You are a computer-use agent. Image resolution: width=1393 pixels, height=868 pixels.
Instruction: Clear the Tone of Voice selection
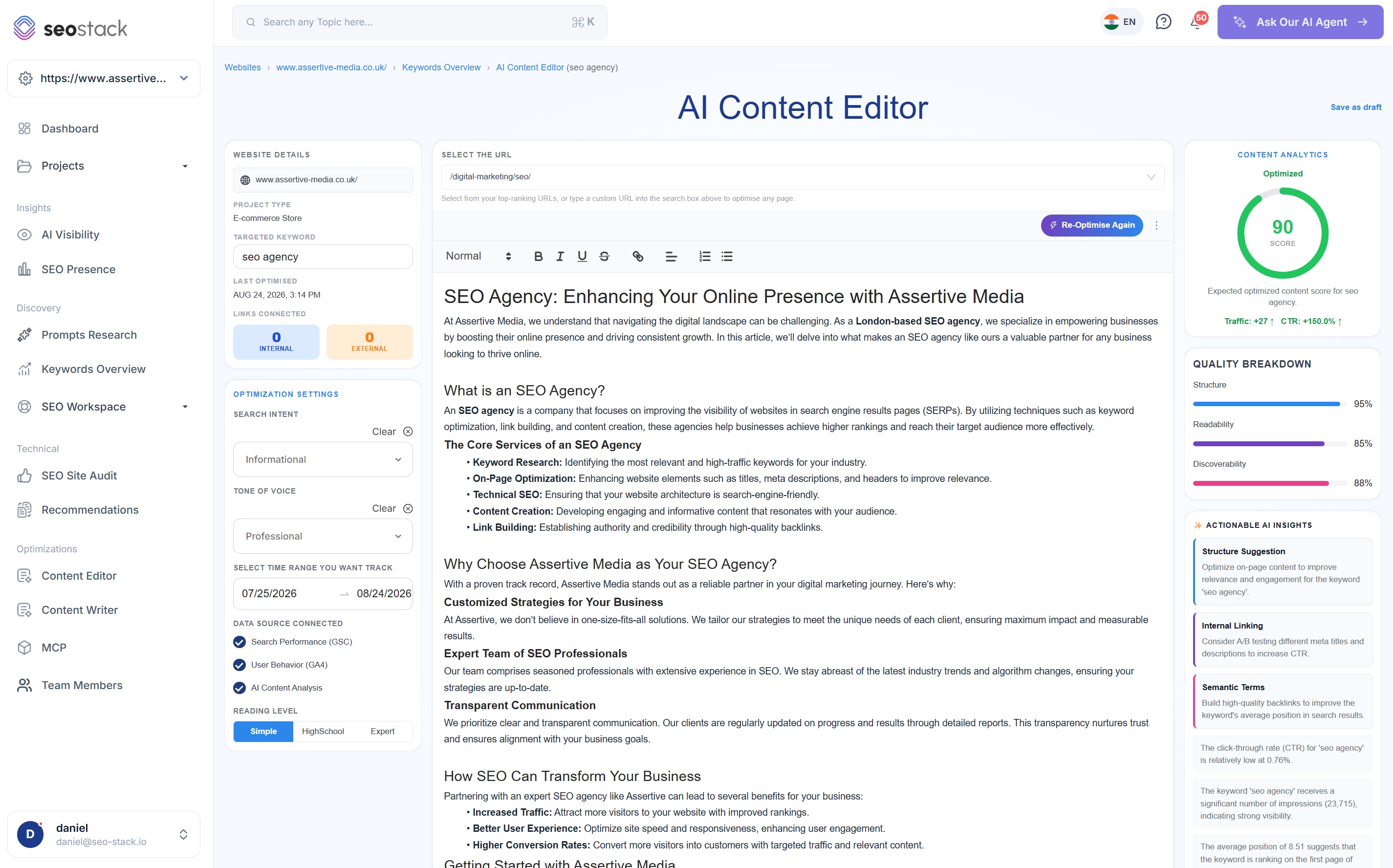tap(392, 508)
